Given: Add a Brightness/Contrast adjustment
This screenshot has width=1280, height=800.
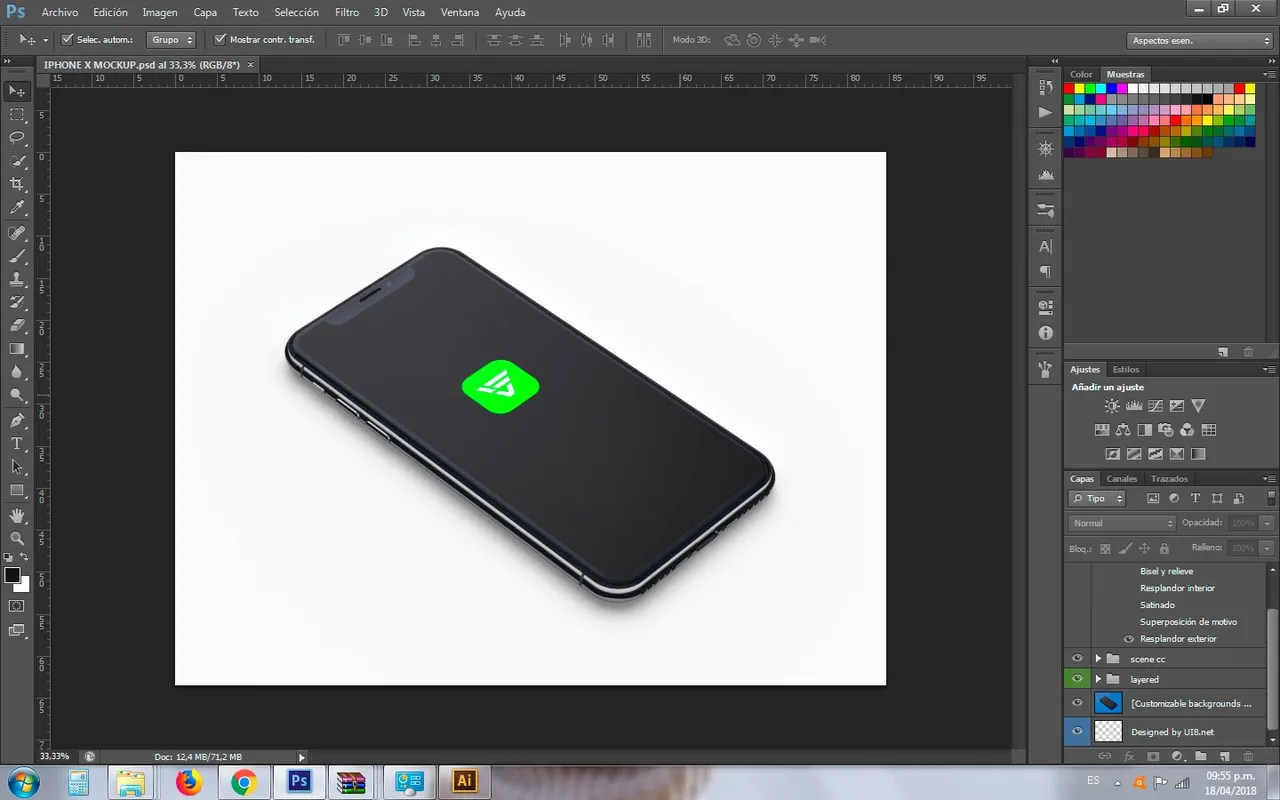Looking at the screenshot, I should tap(1112, 406).
